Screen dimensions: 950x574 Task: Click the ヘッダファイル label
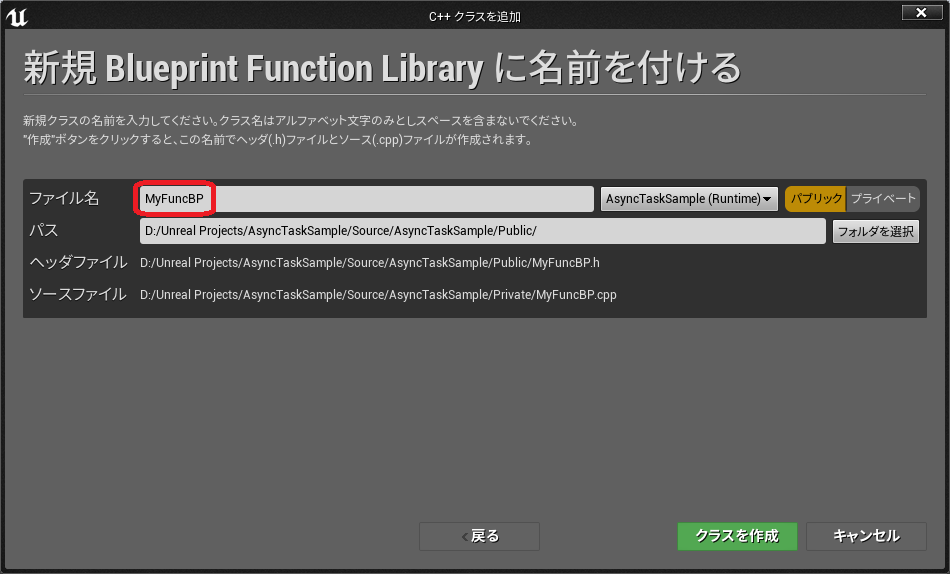point(78,262)
